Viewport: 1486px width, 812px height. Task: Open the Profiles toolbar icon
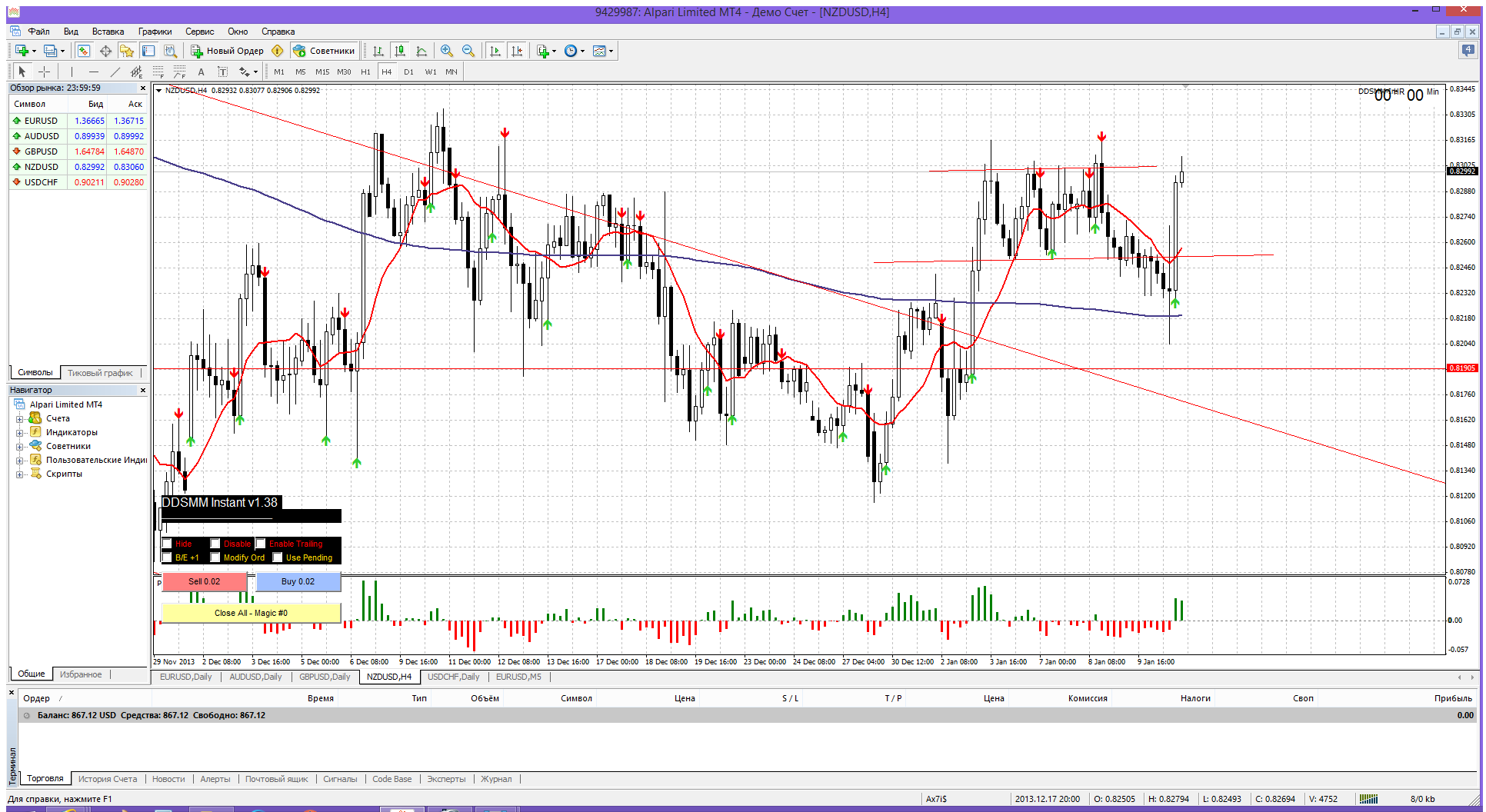50,51
